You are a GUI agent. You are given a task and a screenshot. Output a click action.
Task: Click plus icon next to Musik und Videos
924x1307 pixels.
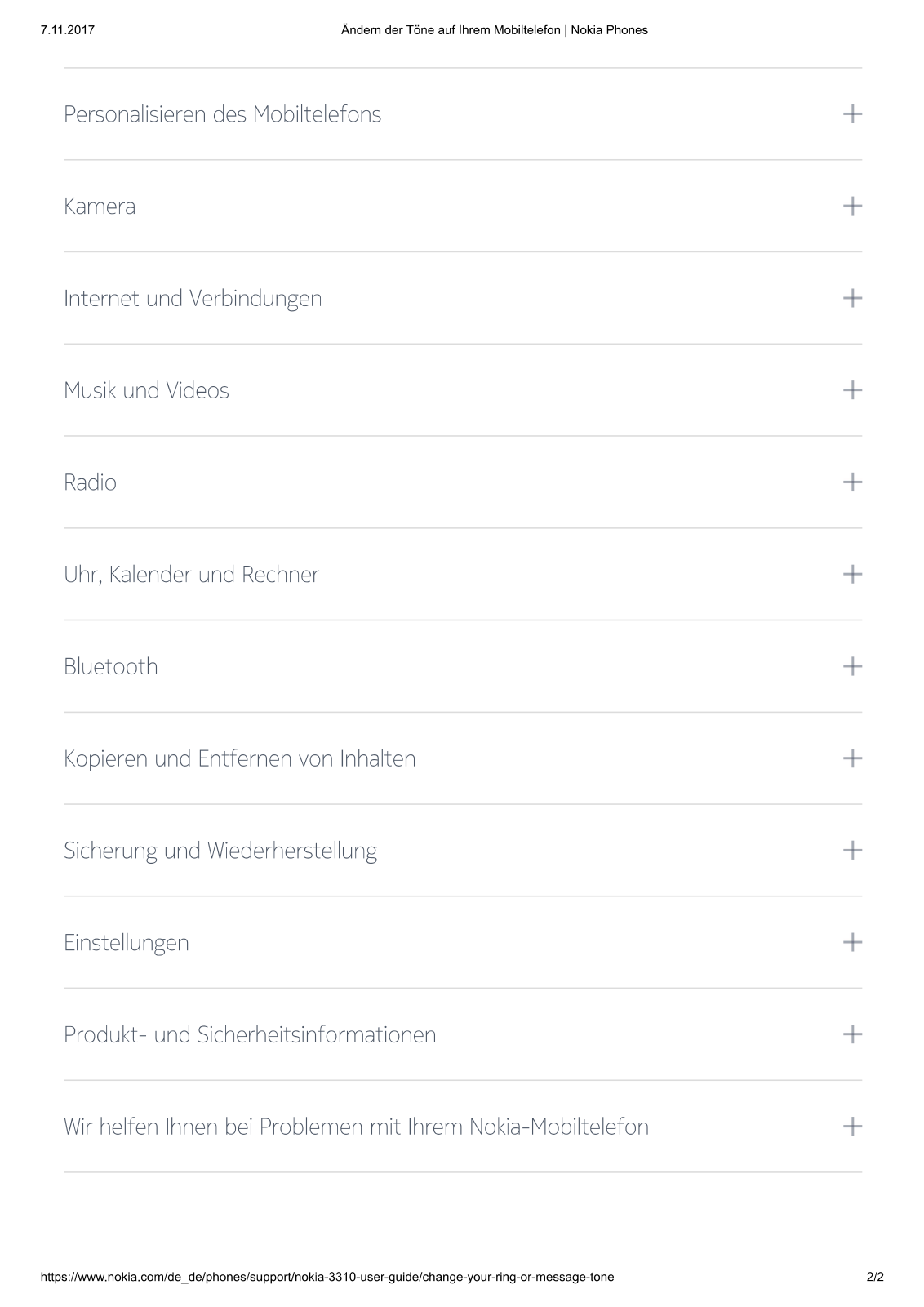[852, 390]
